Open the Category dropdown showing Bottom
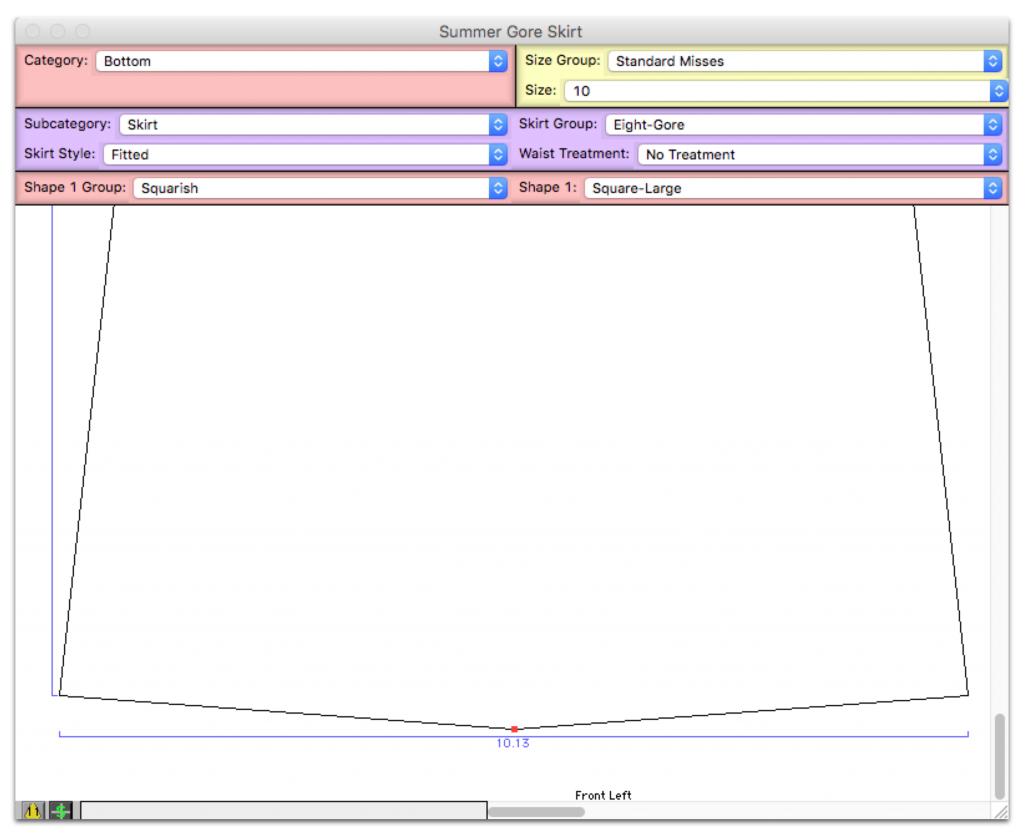The image size is (1024, 837). coord(301,61)
